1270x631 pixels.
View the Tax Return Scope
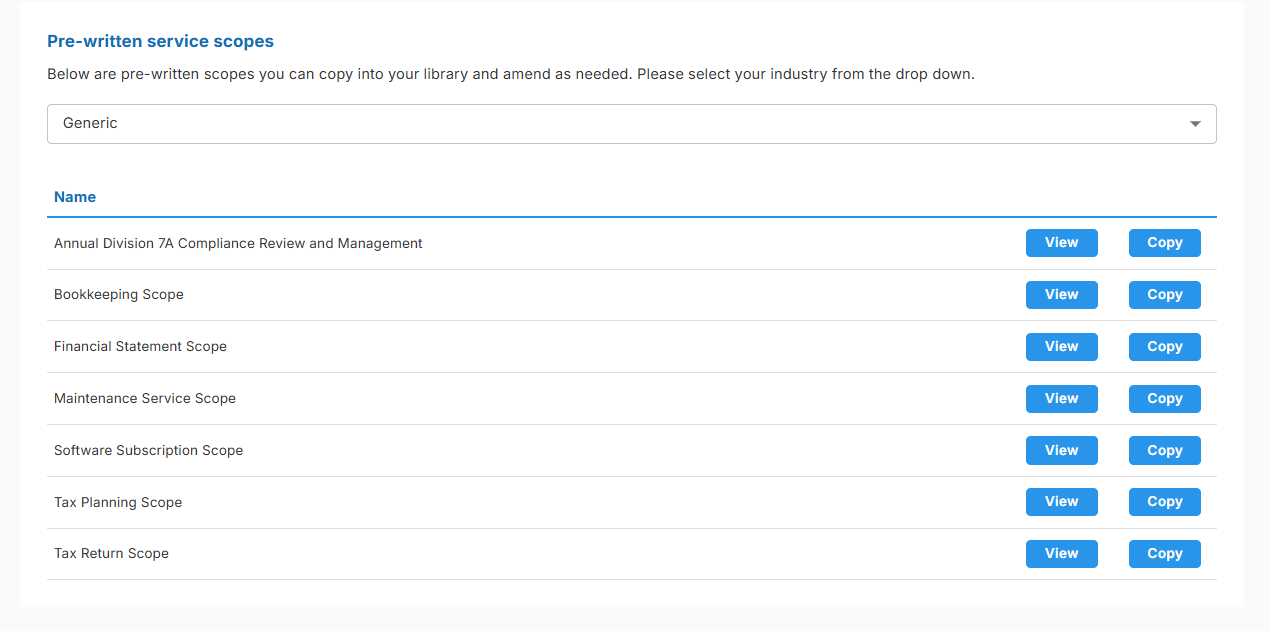click(x=1061, y=554)
